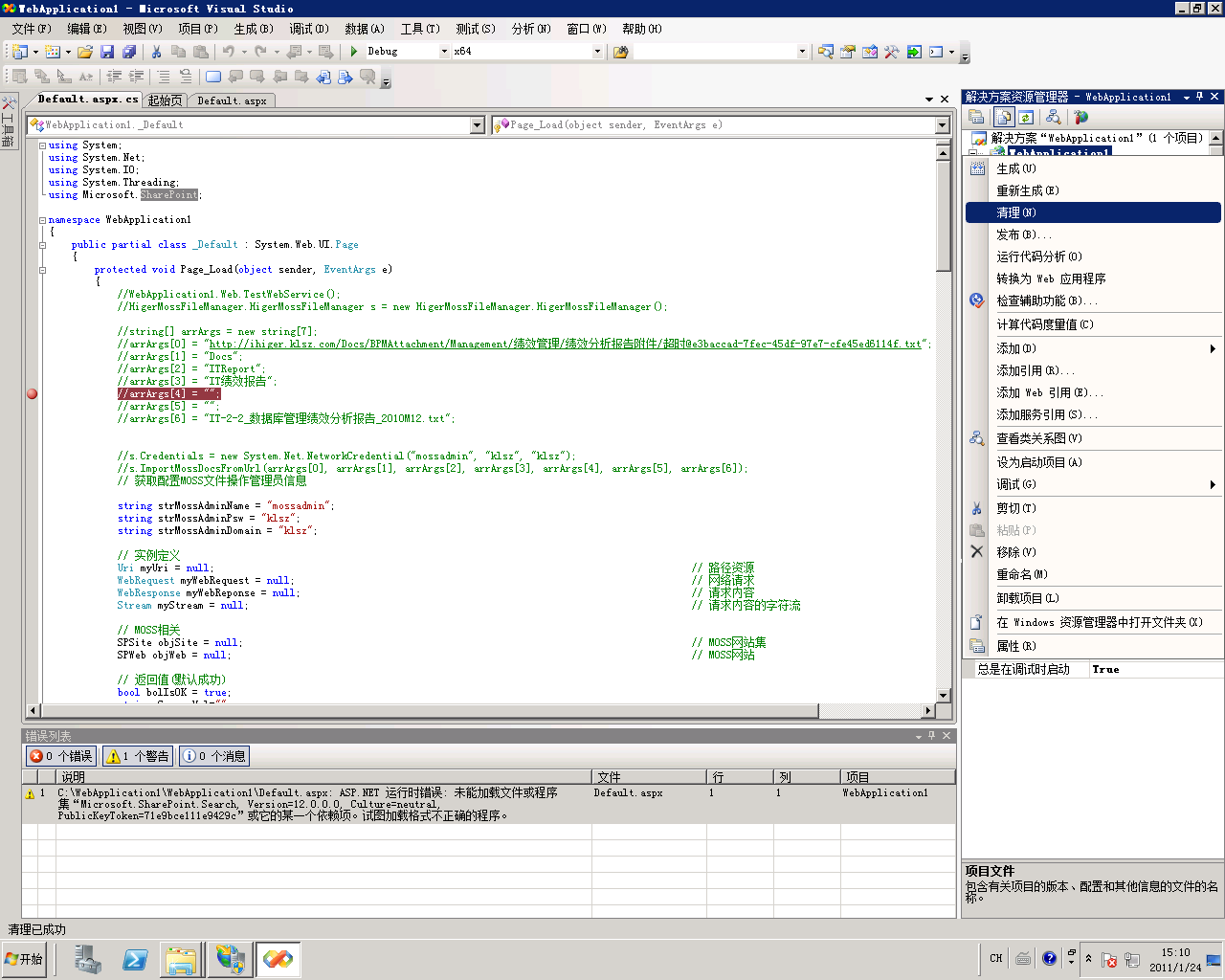Select 重新生成(E) in context menu
The width and height of the screenshot is (1225, 980).
[1093, 190]
